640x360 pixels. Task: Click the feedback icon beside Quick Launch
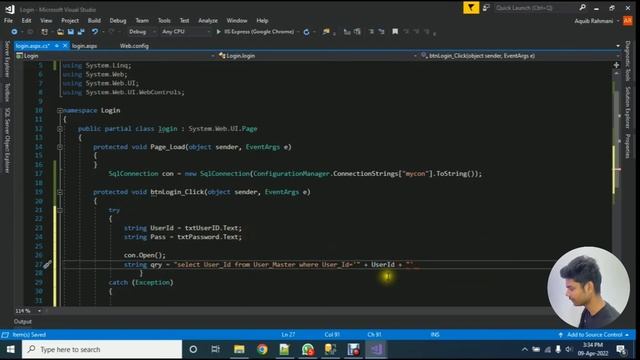click(486, 8)
